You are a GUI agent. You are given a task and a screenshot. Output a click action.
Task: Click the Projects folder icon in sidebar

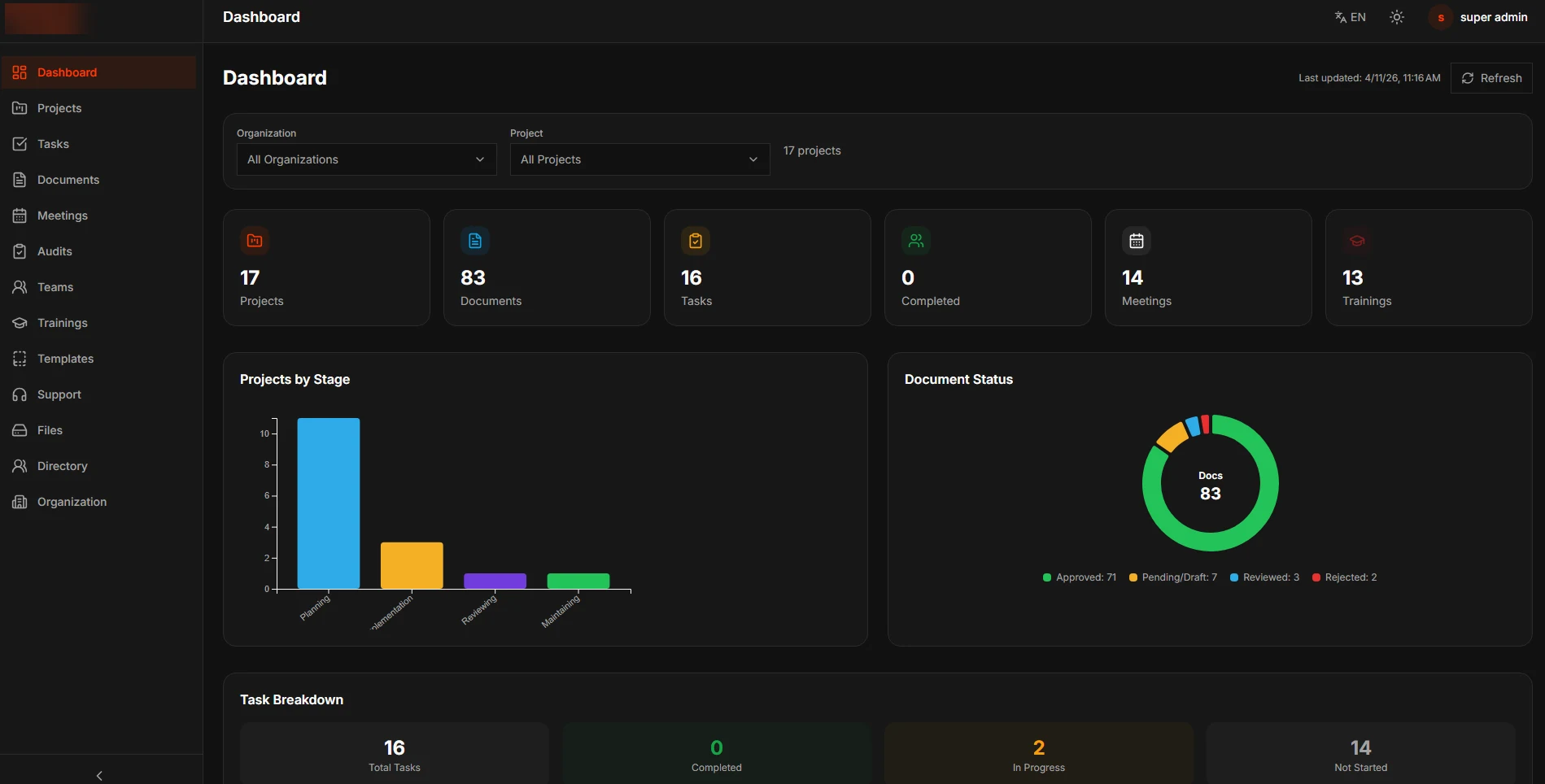coord(20,108)
